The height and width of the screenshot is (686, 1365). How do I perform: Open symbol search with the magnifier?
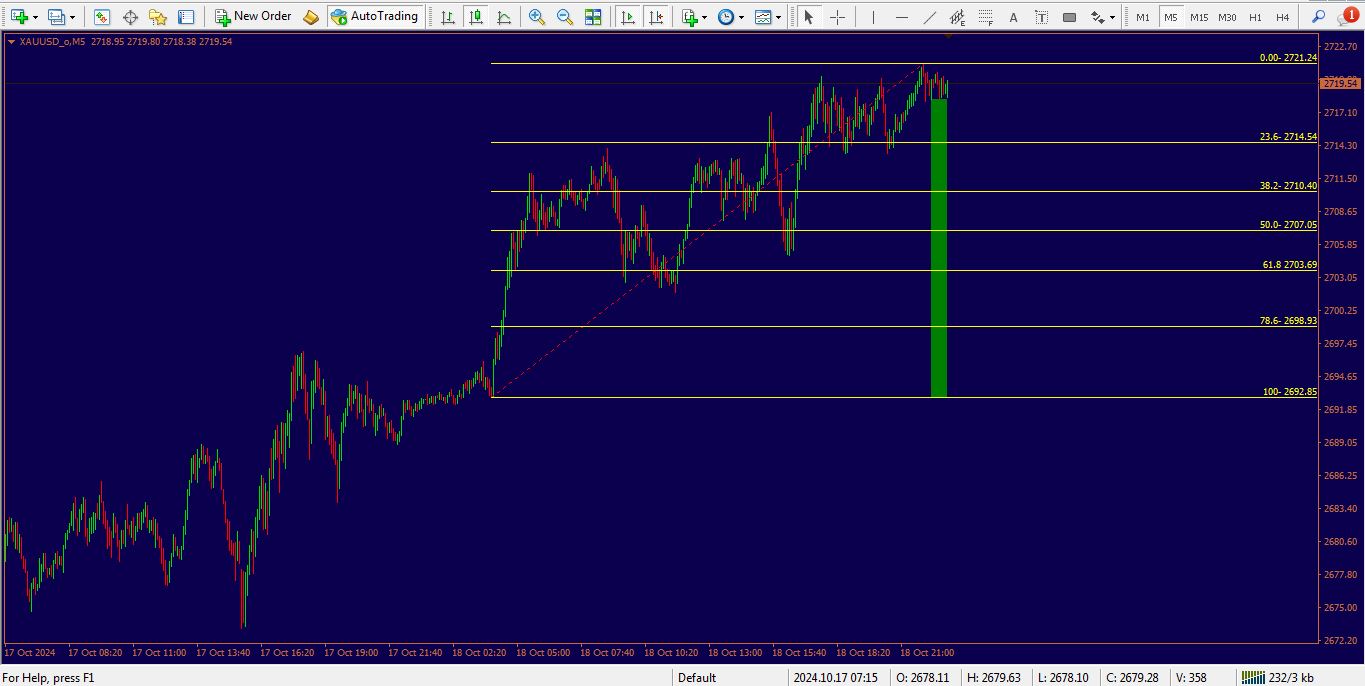[x=1318, y=16]
